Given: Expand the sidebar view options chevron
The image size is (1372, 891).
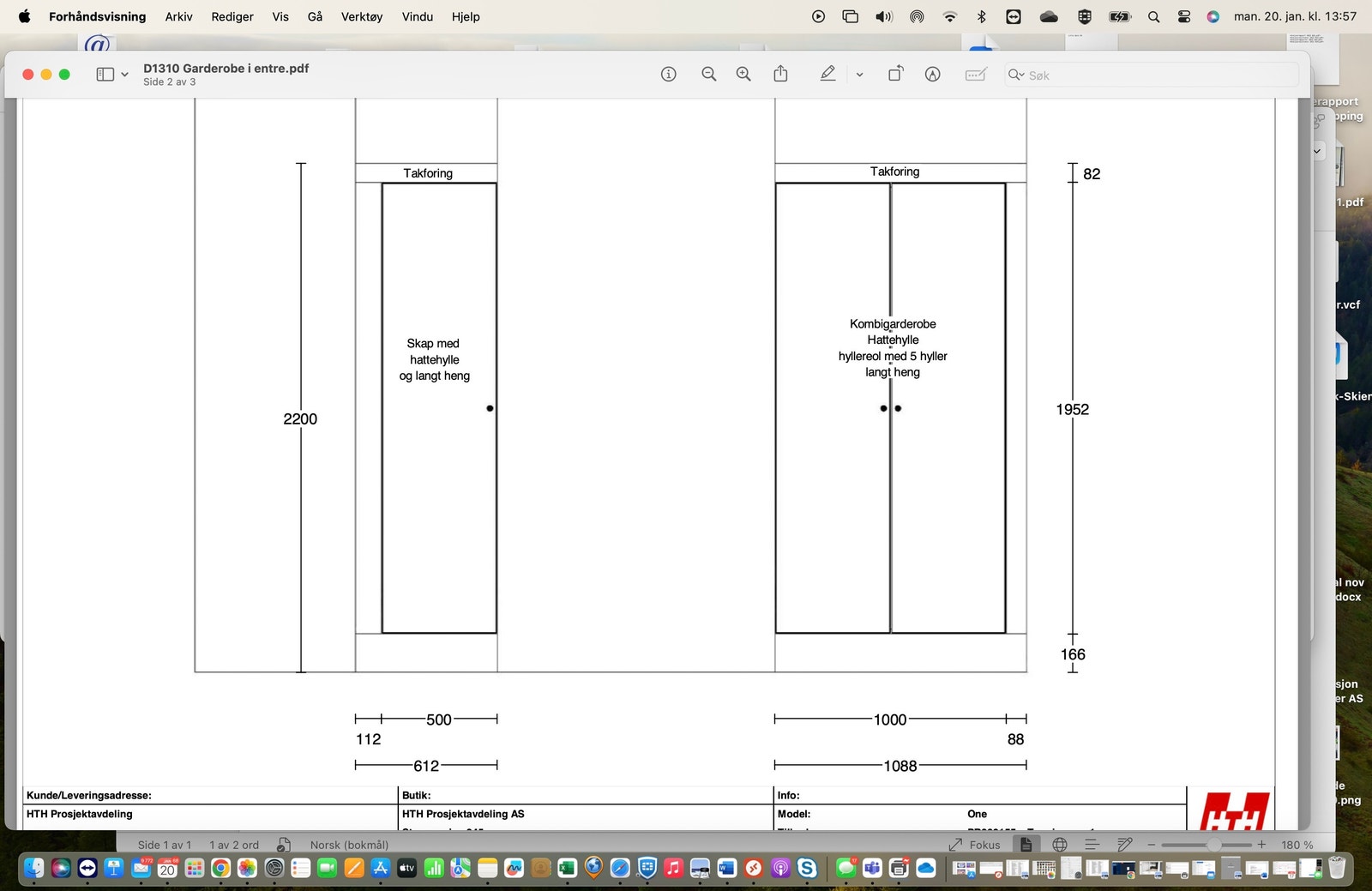Looking at the screenshot, I should click(125, 75).
